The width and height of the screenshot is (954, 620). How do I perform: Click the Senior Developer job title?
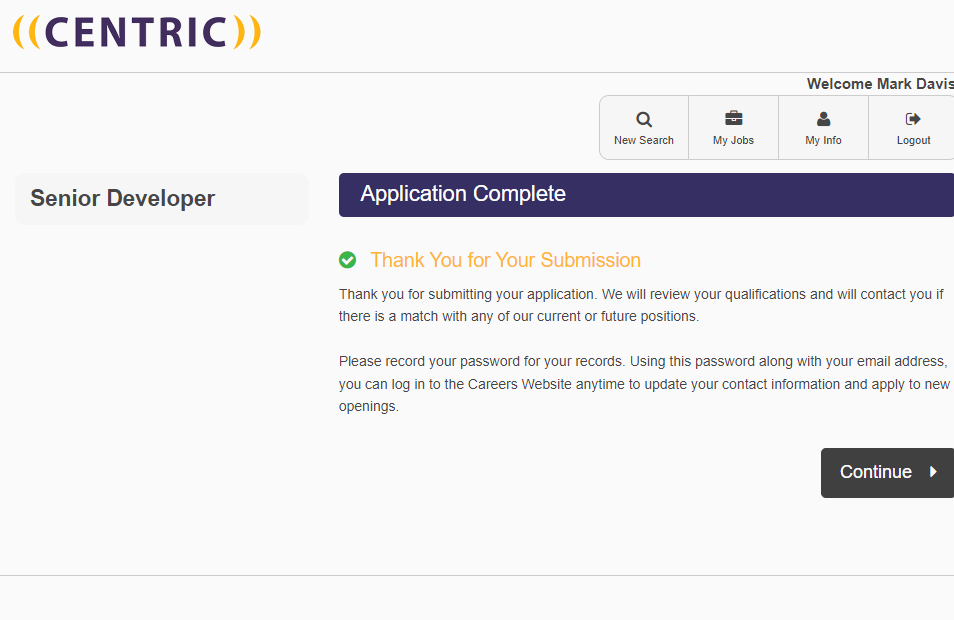(123, 198)
